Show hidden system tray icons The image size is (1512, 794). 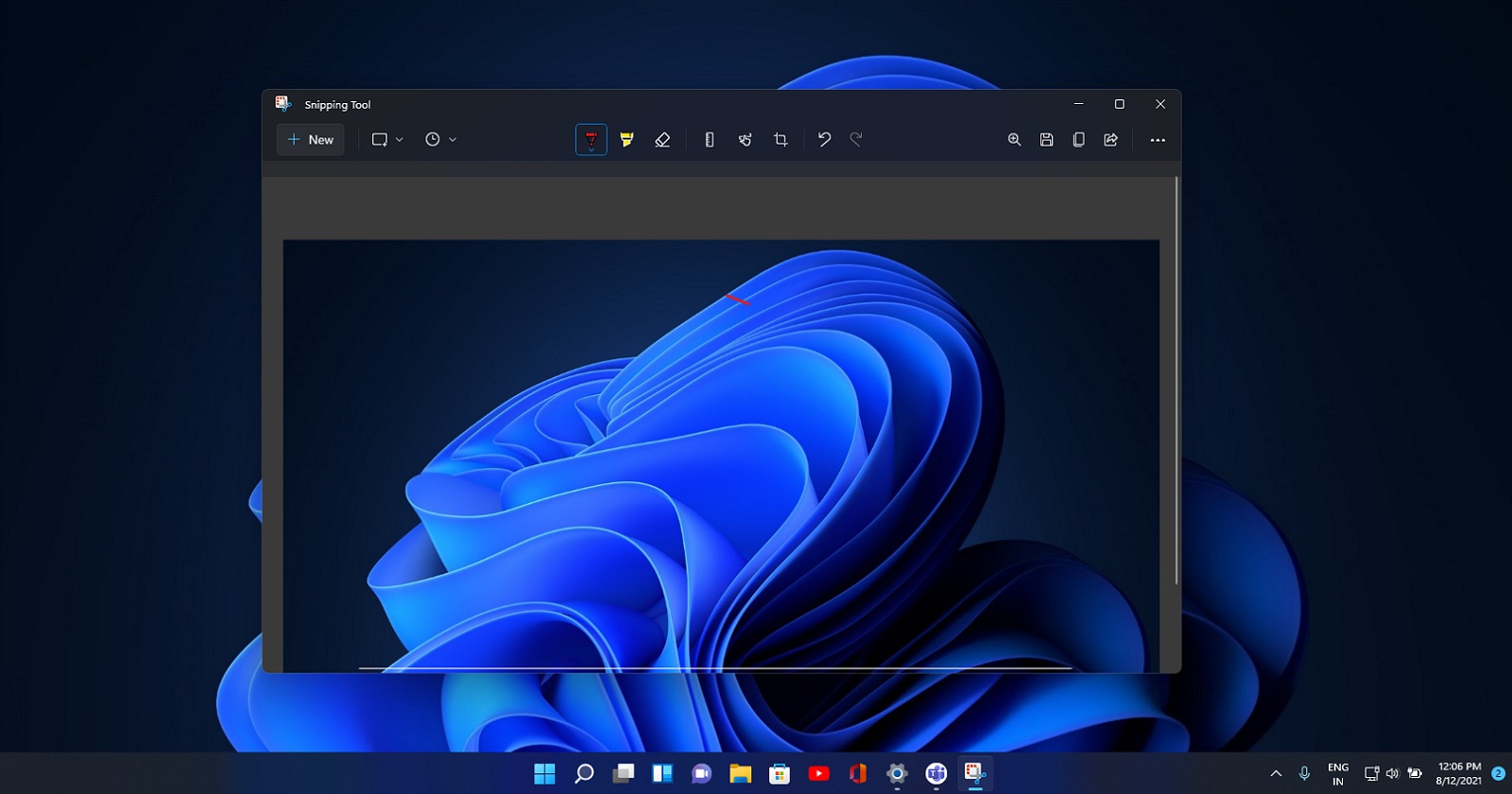click(1276, 773)
